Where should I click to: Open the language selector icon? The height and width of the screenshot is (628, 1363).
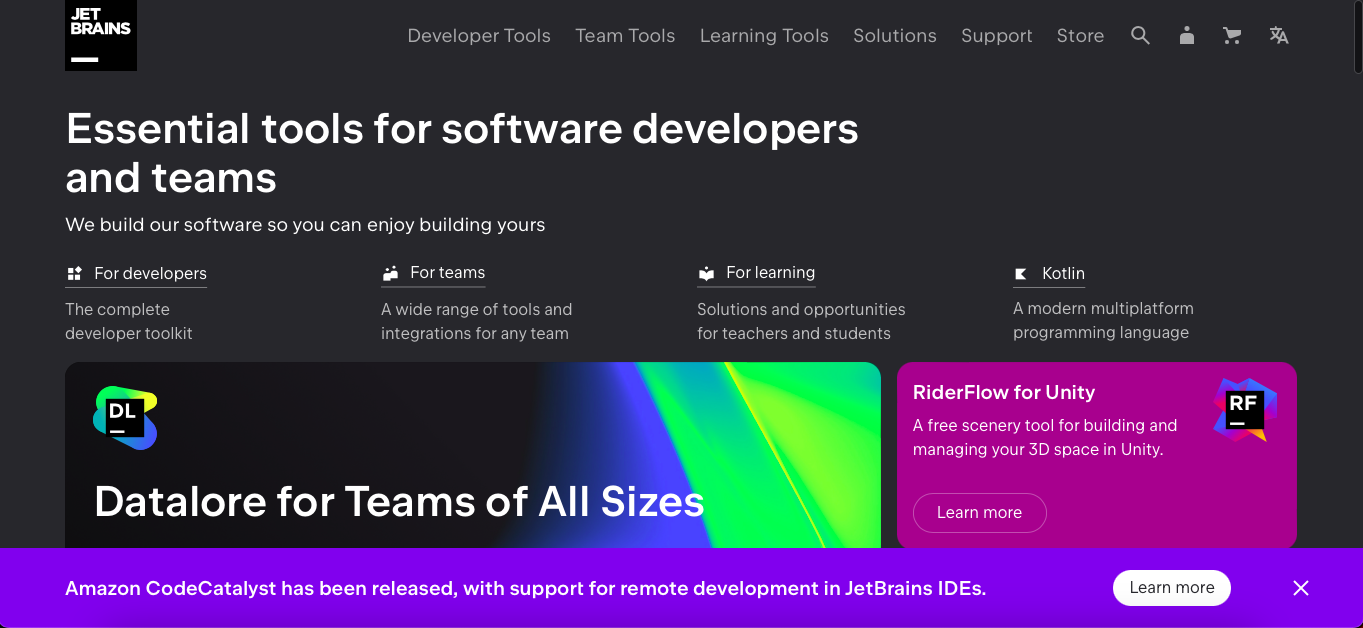(1278, 35)
